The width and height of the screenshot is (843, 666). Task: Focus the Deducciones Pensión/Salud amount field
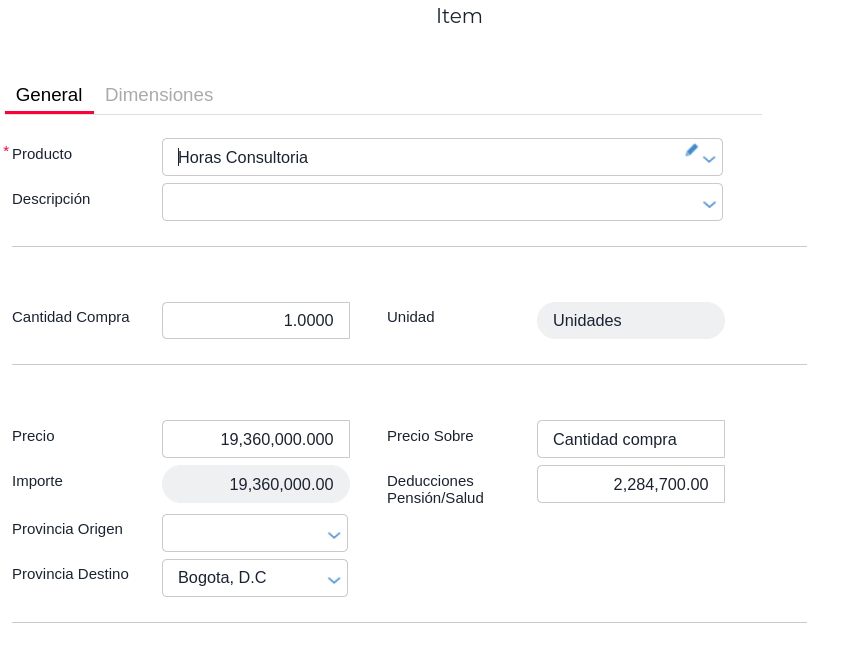point(630,484)
